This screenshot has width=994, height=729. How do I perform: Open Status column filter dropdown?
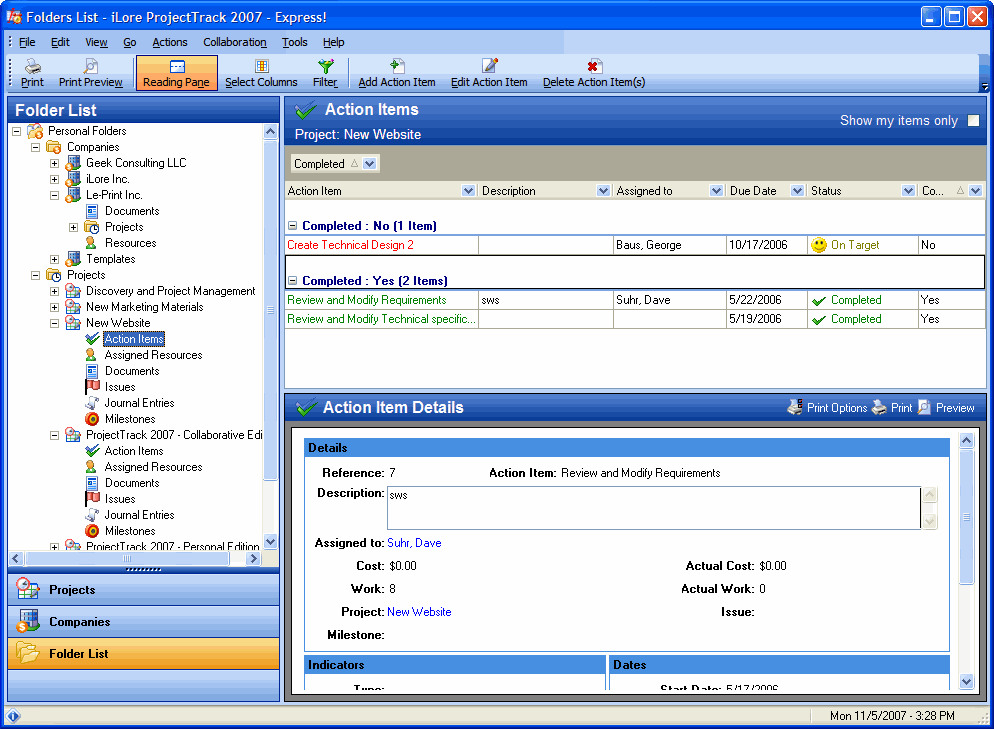click(908, 191)
